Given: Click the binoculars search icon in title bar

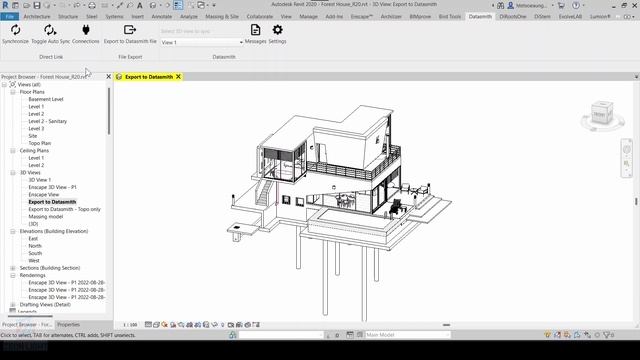Looking at the screenshot, I should (x=500, y=6).
